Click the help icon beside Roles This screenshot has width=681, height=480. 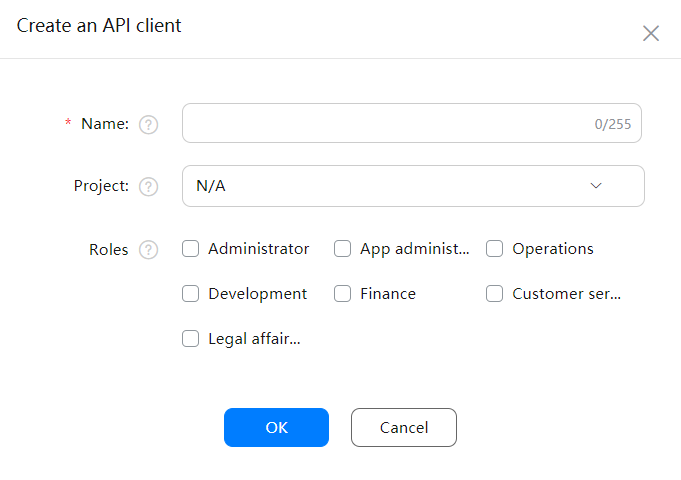149,250
